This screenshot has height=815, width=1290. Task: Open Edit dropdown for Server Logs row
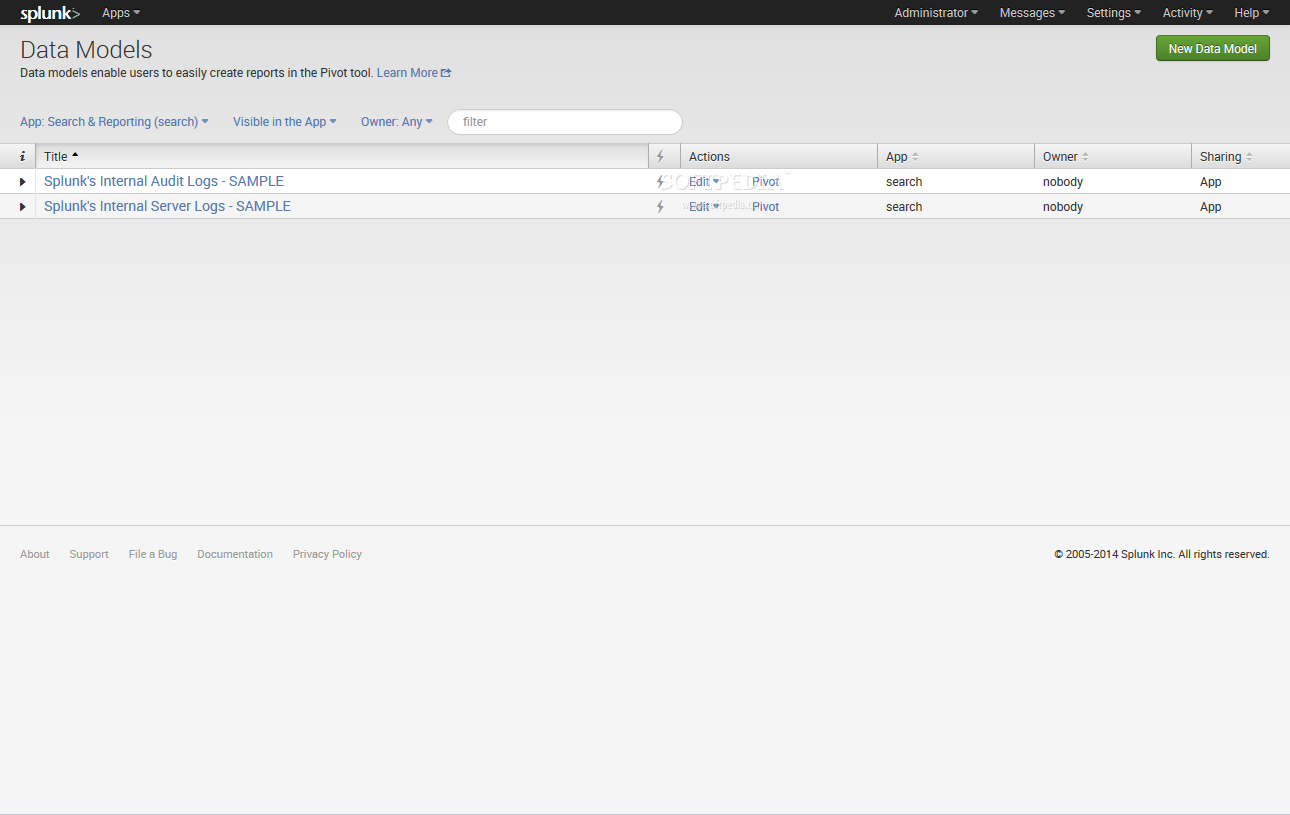[x=704, y=207]
